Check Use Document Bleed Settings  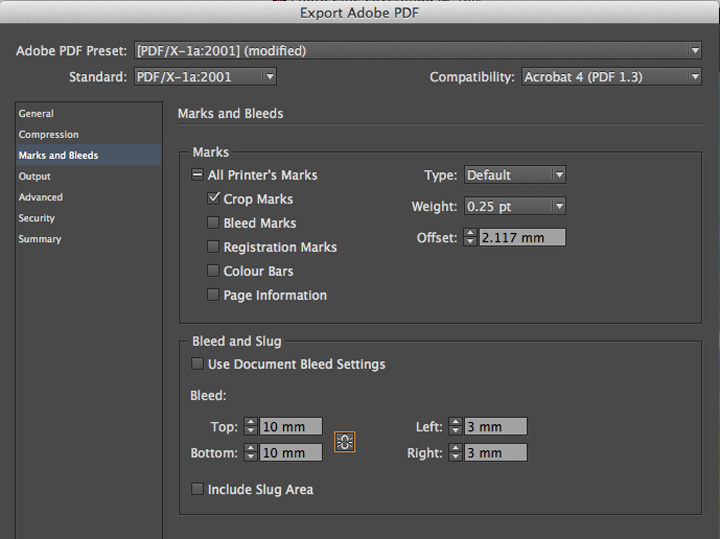click(197, 364)
